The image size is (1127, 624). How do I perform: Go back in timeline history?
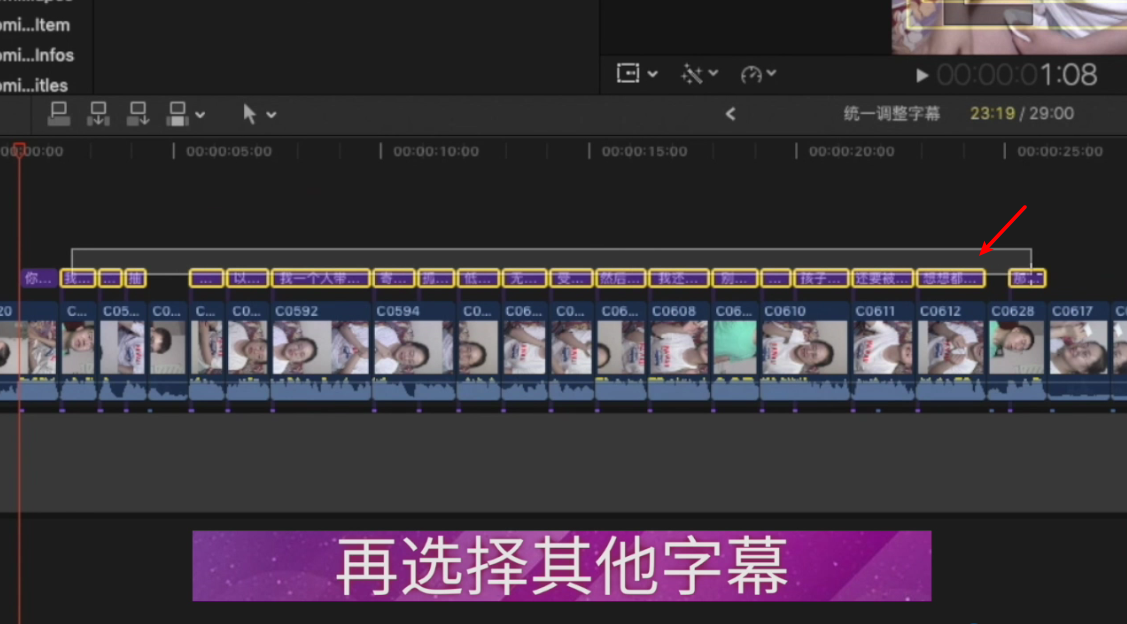730,114
